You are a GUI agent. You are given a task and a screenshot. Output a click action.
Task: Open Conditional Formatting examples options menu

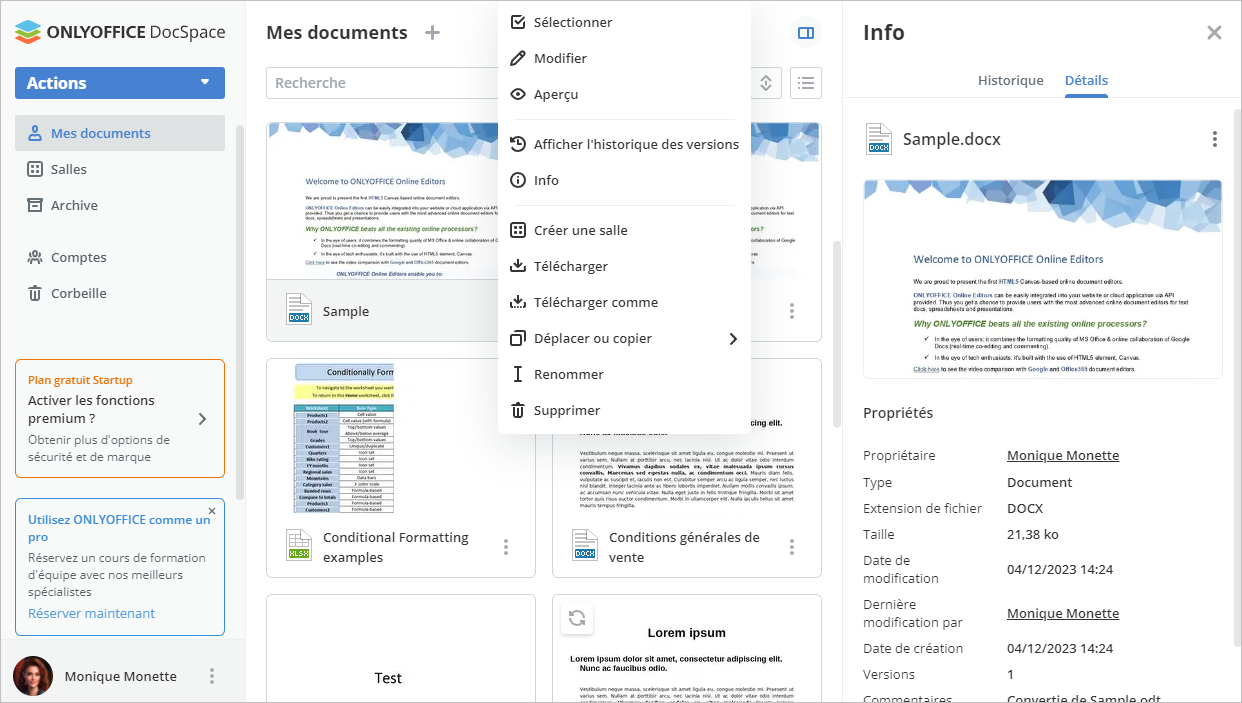(506, 547)
